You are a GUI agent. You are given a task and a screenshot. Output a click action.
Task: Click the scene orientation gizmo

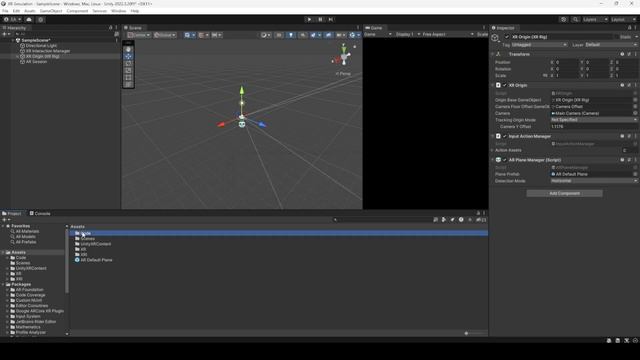(x=344, y=57)
